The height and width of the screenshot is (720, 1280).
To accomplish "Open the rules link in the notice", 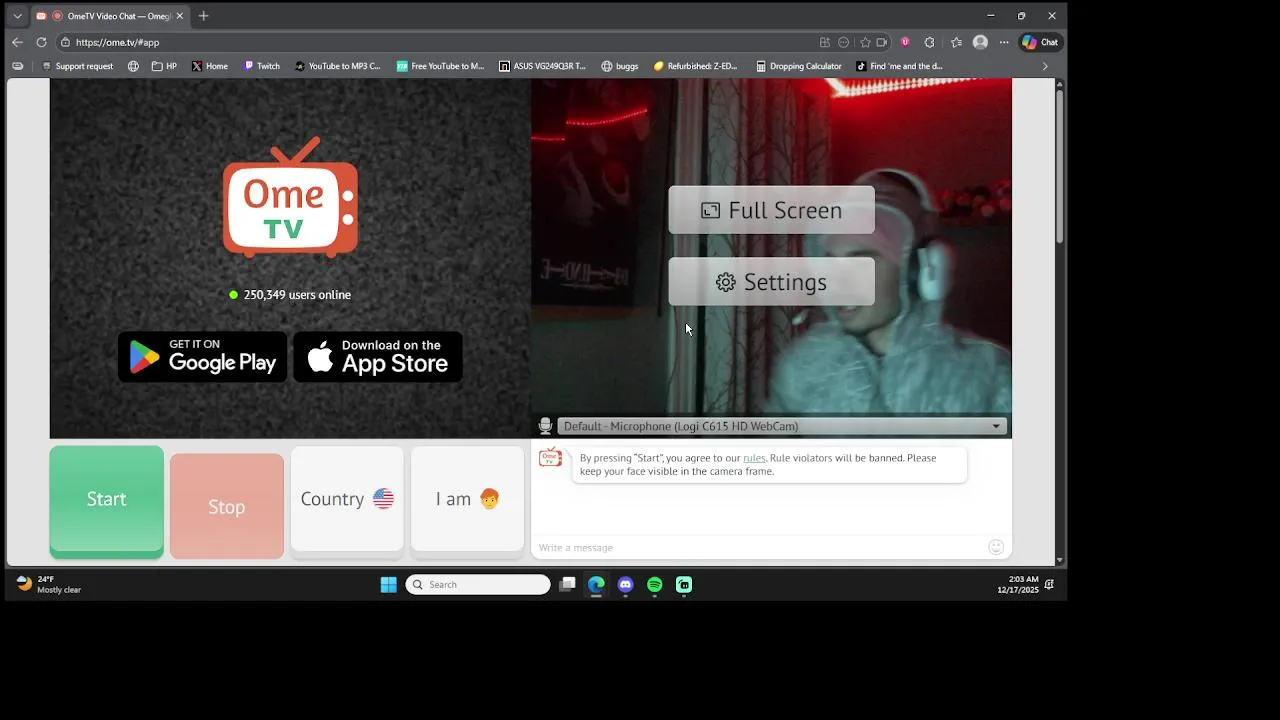I will coord(754,458).
